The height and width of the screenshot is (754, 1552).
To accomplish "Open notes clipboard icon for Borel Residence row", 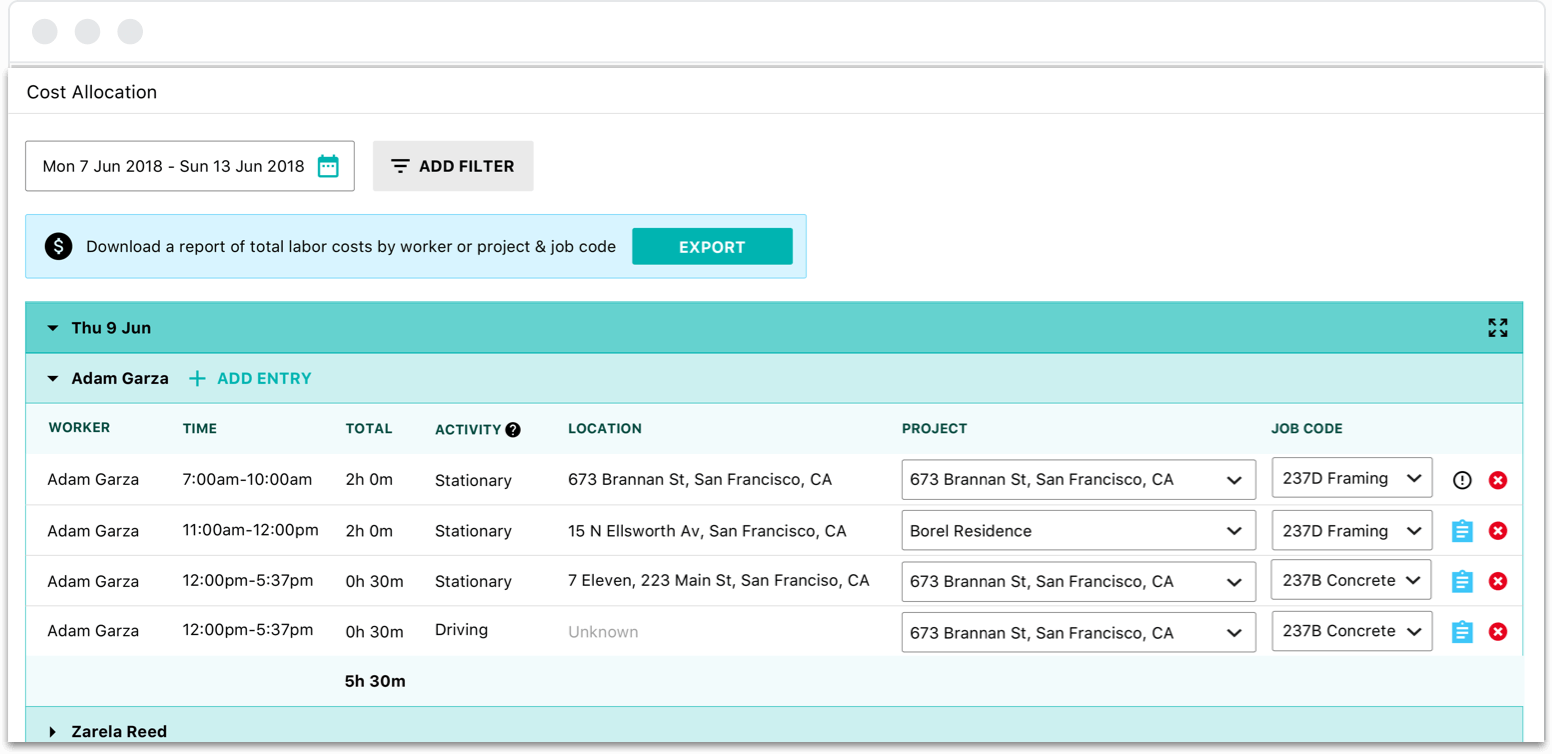I will tap(1462, 531).
